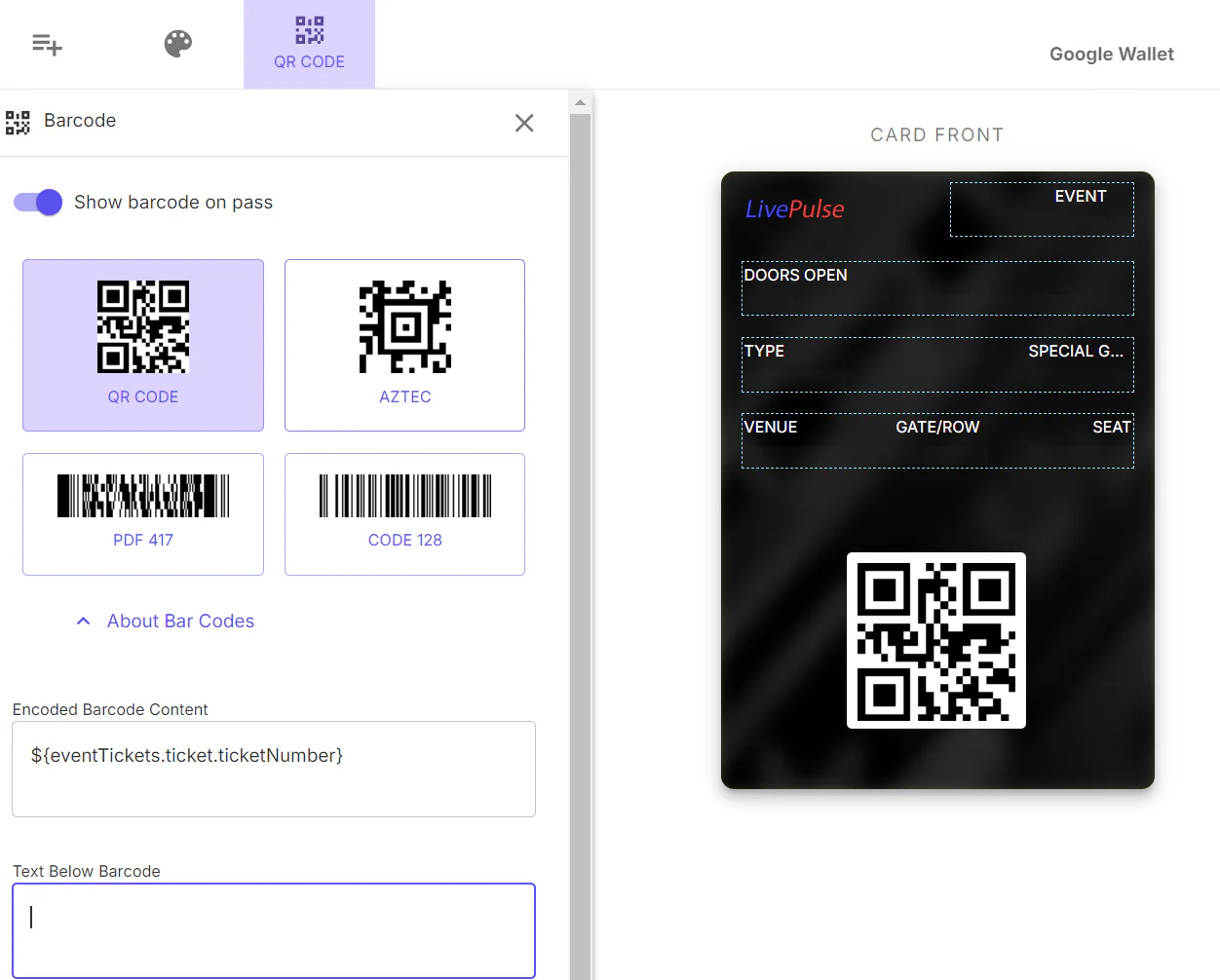
Task: Choose the AZTEC barcode type card
Action: click(404, 345)
